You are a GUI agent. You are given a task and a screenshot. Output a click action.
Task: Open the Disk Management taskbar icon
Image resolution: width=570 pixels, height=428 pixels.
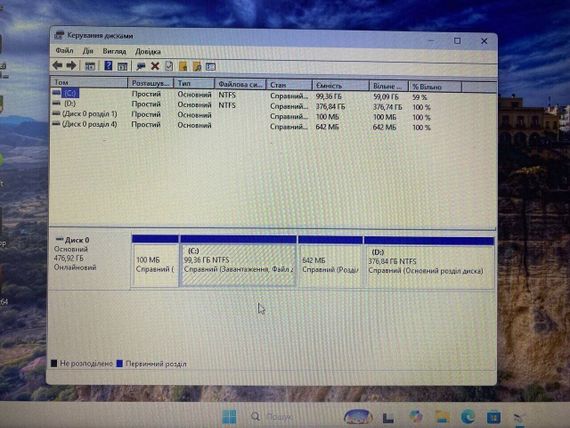pos(520,418)
